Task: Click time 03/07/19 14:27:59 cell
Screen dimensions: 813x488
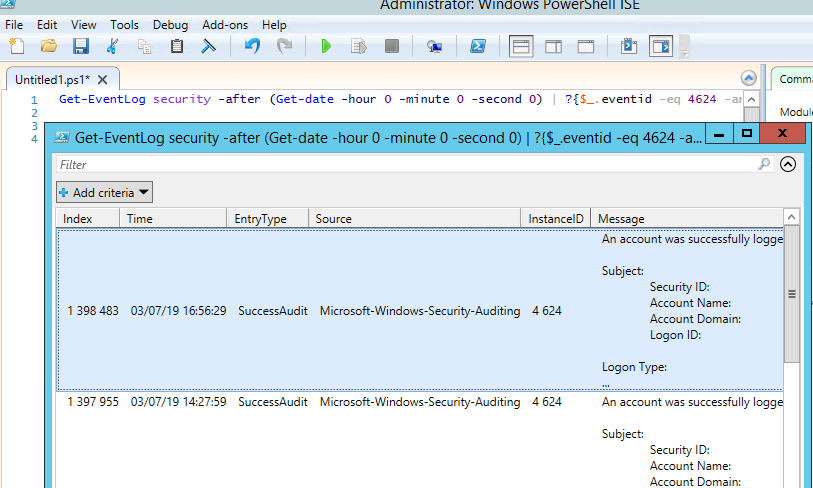Action: tap(178, 402)
